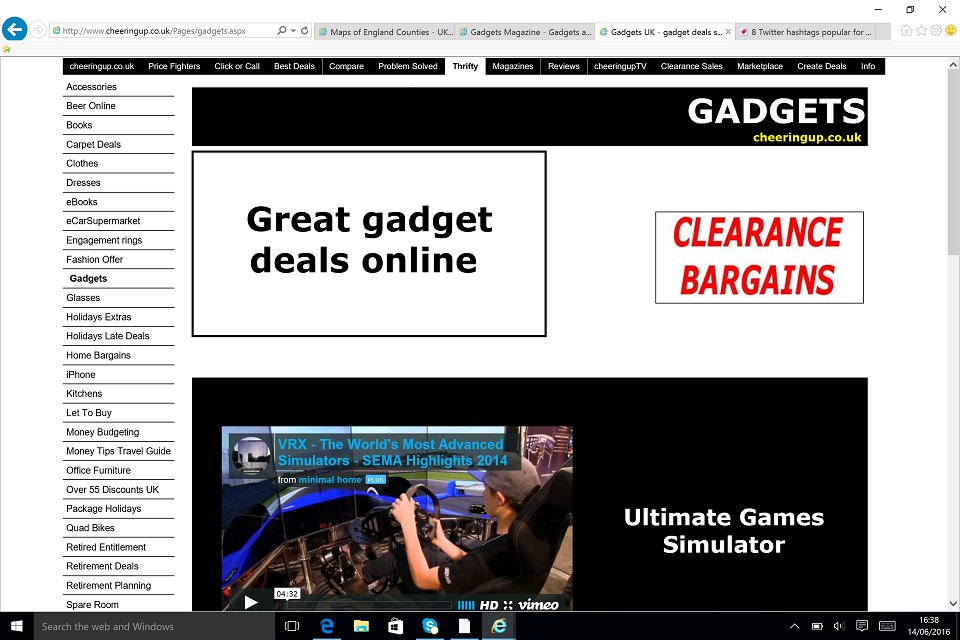The image size is (960, 640).
Task: Click the back navigation arrow
Action: pos(14,29)
